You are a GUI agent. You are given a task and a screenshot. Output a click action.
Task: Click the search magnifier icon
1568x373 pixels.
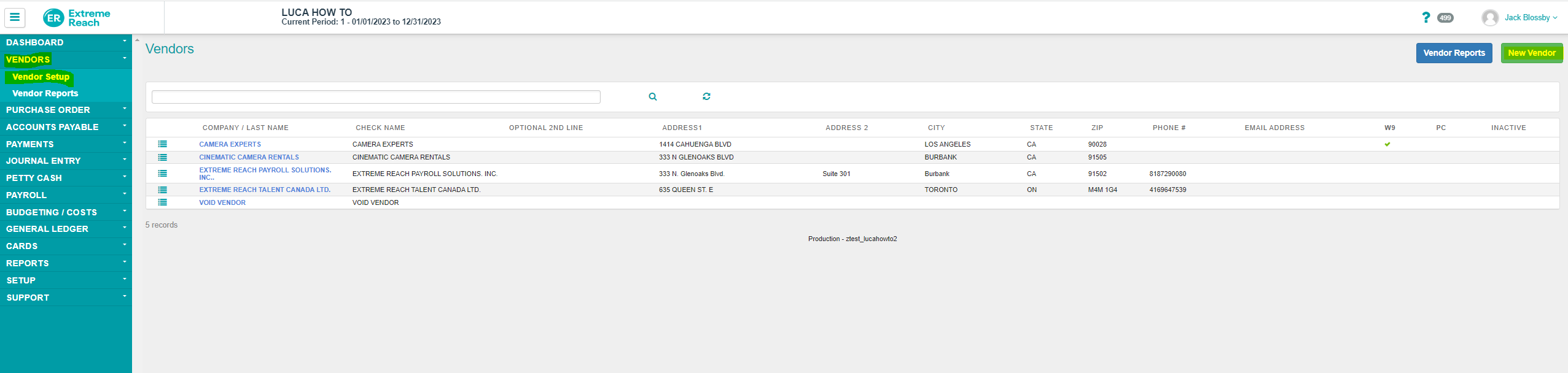[x=652, y=97]
